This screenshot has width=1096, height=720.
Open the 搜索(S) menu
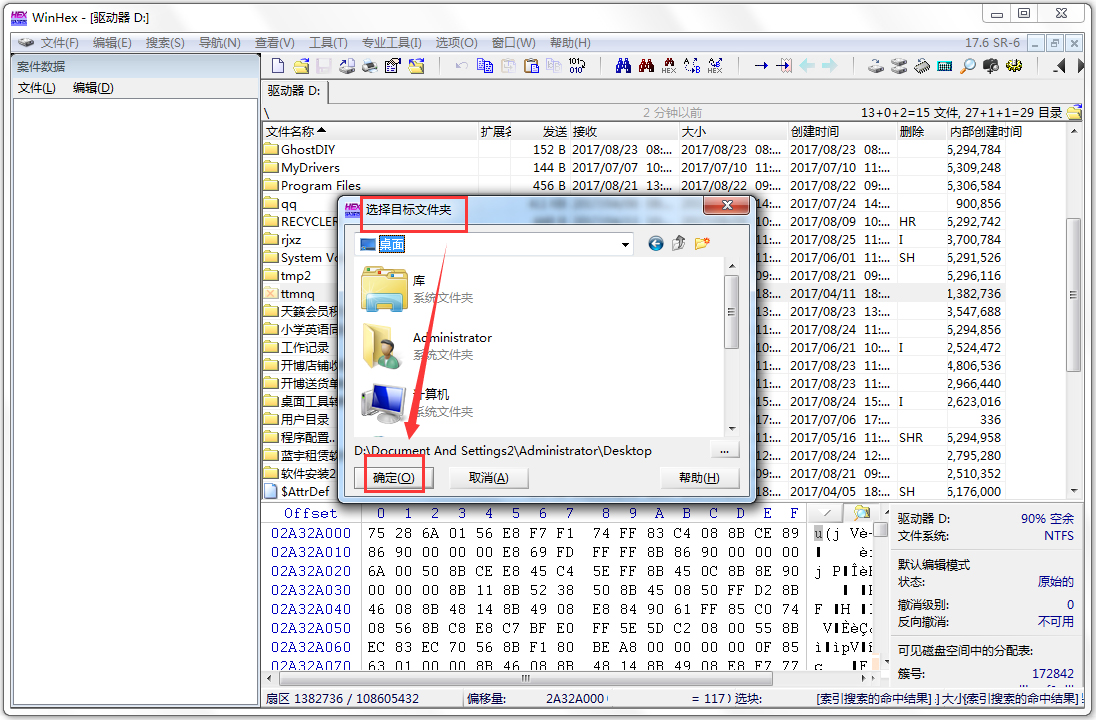click(165, 43)
